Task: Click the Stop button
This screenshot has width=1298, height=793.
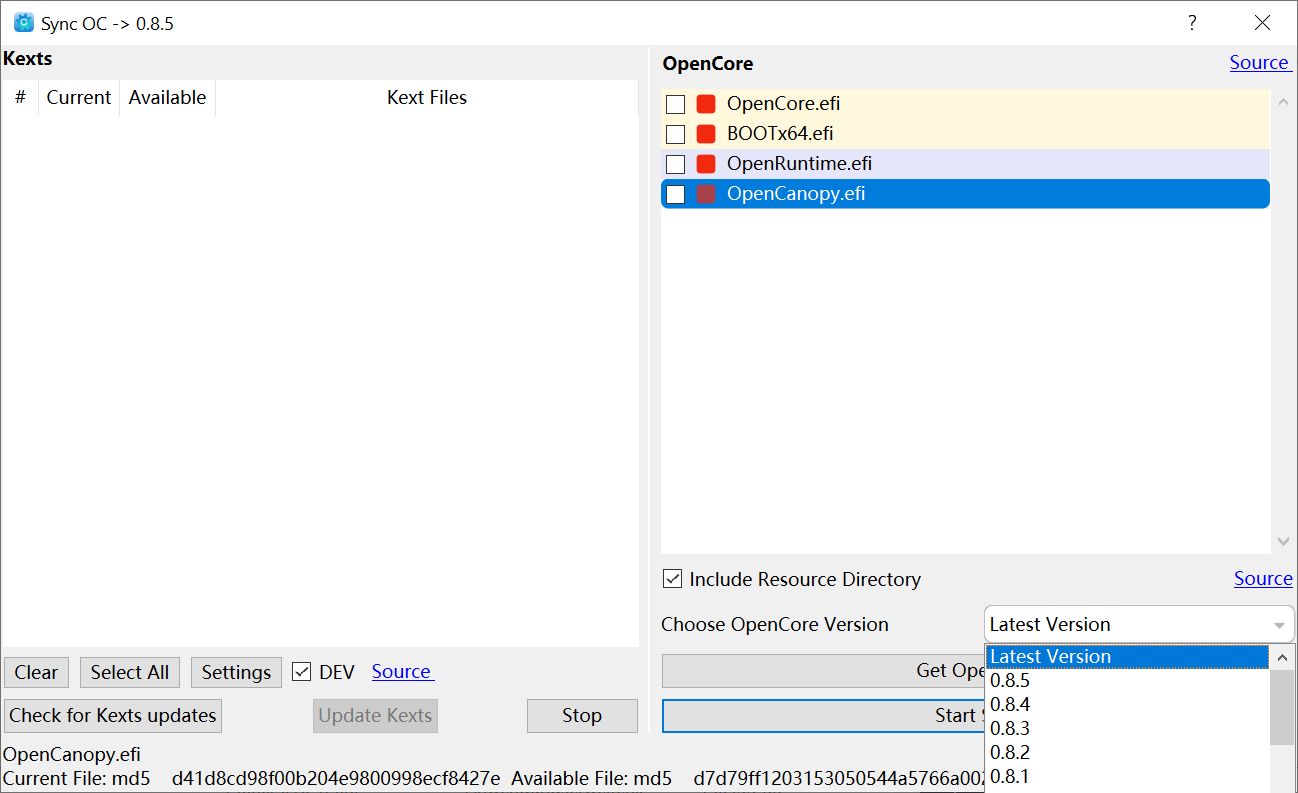Action: [582, 716]
